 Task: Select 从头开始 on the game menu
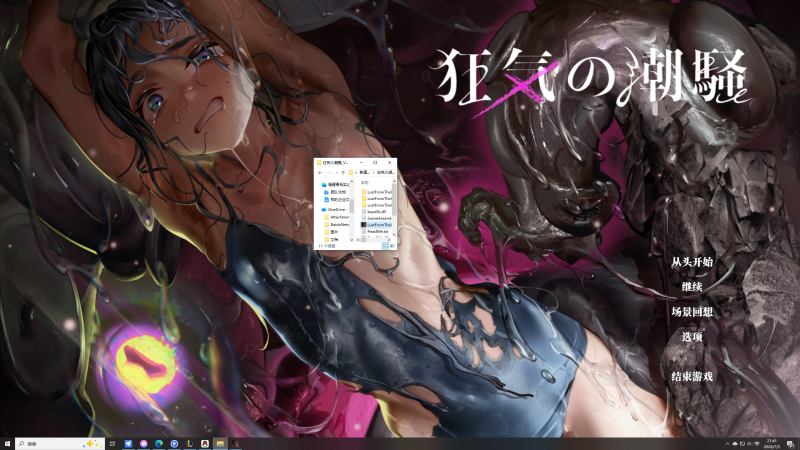coord(691,262)
